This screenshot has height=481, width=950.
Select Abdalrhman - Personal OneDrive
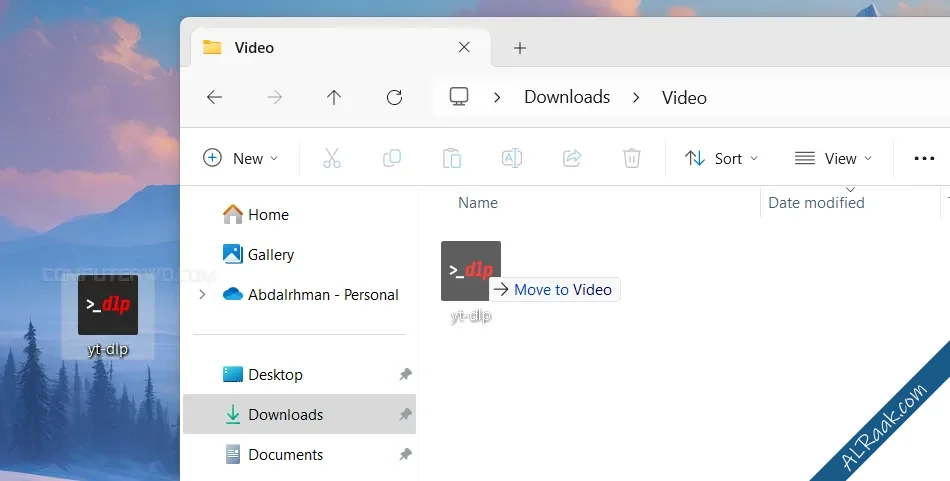click(x=310, y=294)
